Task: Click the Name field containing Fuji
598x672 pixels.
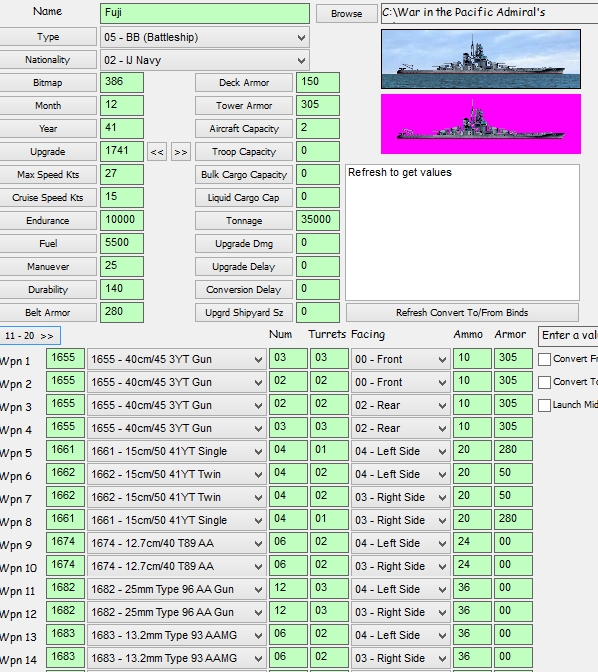Action: tap(205, 13)
